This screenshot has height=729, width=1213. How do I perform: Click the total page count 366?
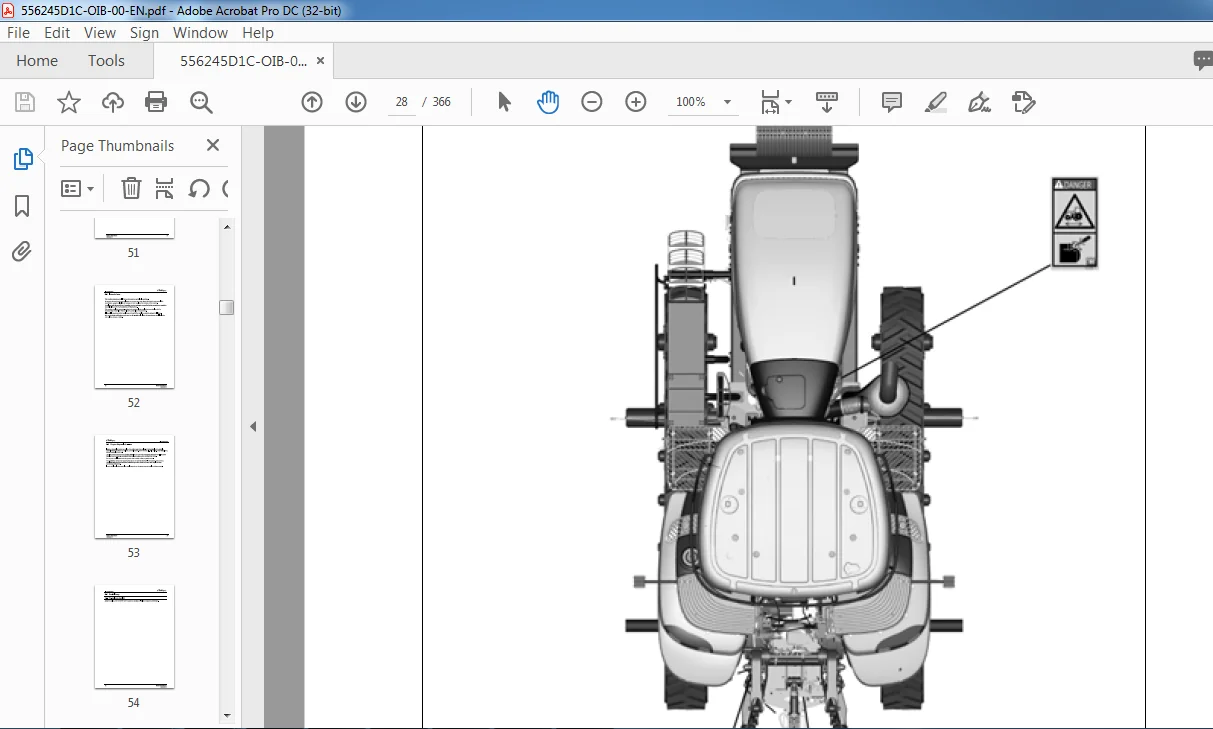coord(441,102)
